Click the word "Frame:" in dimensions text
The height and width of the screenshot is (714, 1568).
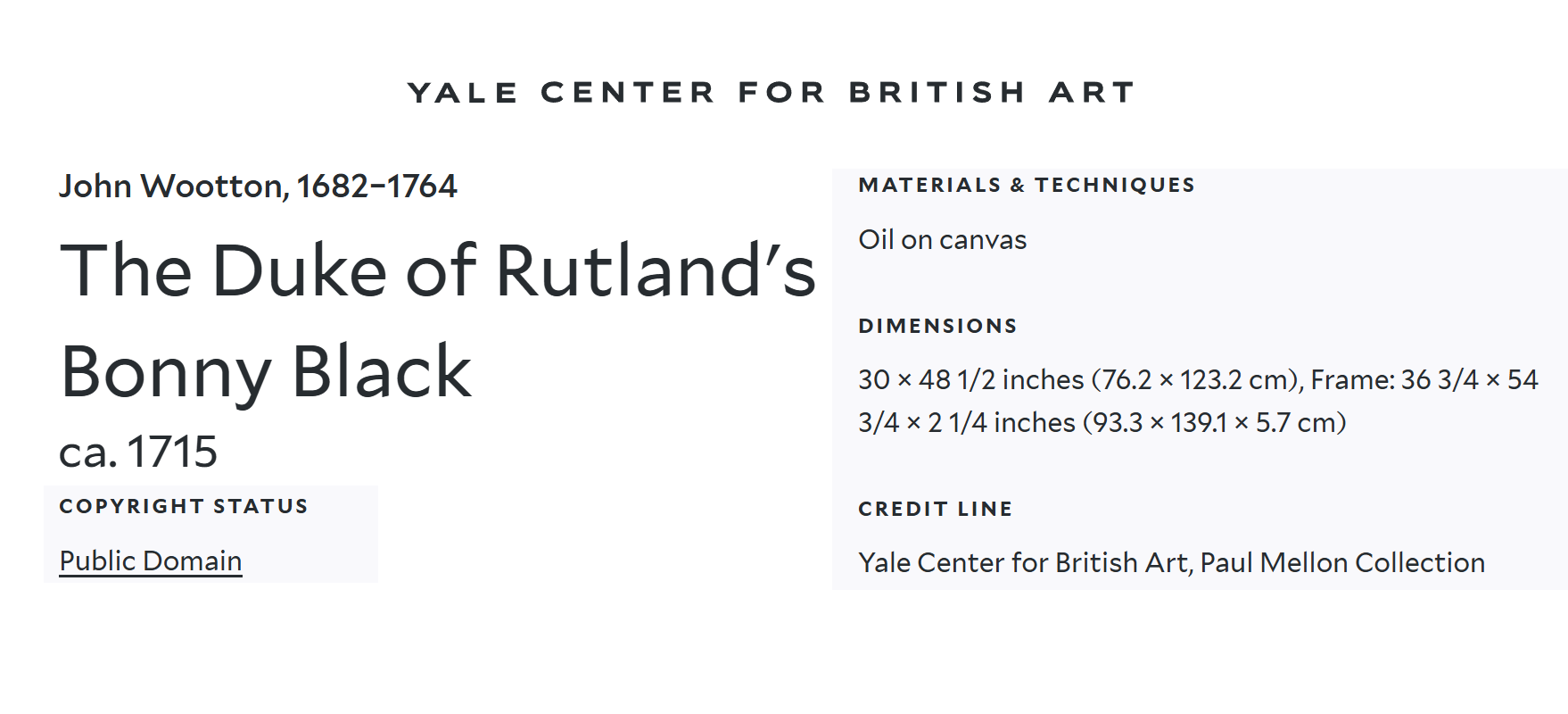[1352, 380]
